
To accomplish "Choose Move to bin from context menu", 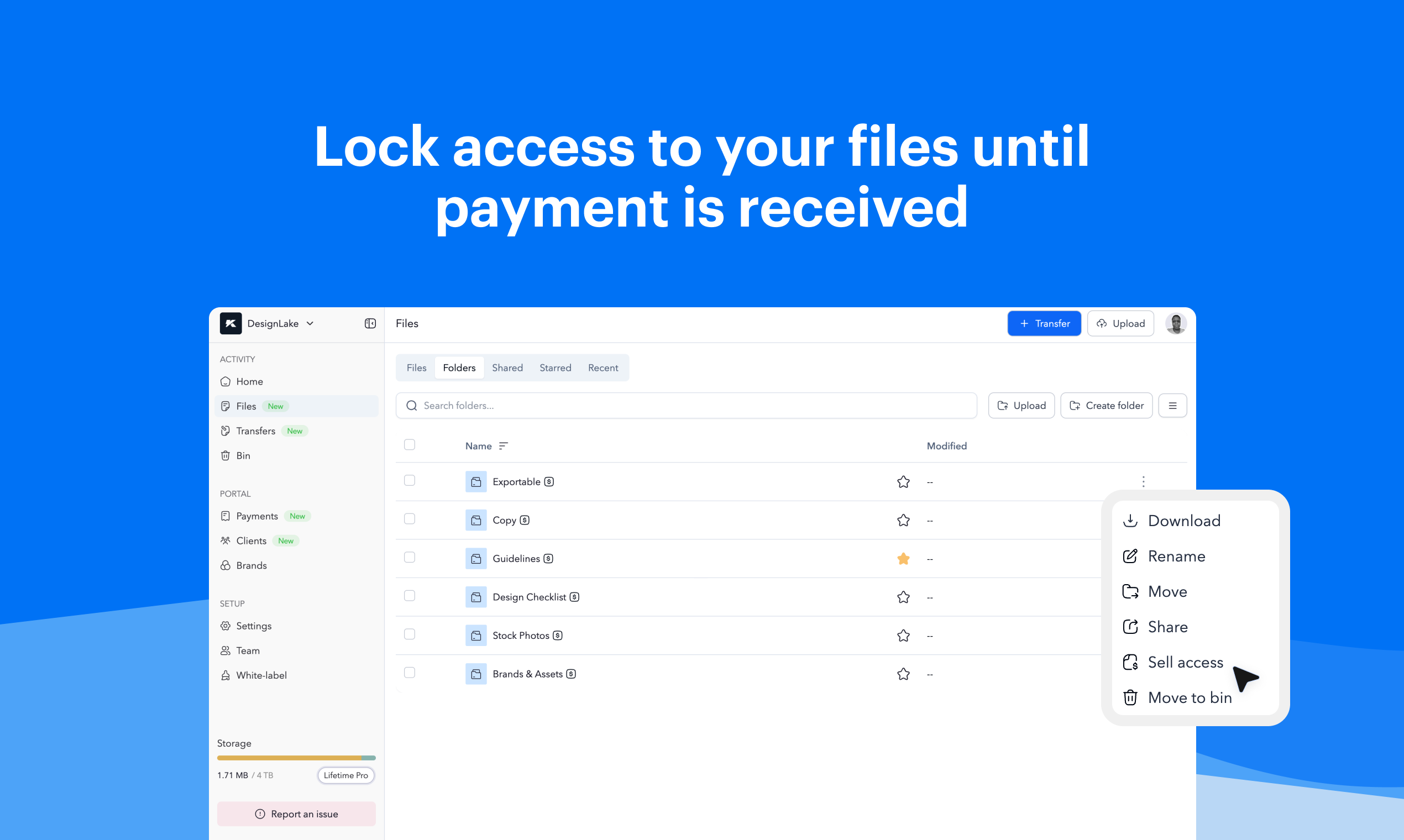I will click(x=1195, y=698).
